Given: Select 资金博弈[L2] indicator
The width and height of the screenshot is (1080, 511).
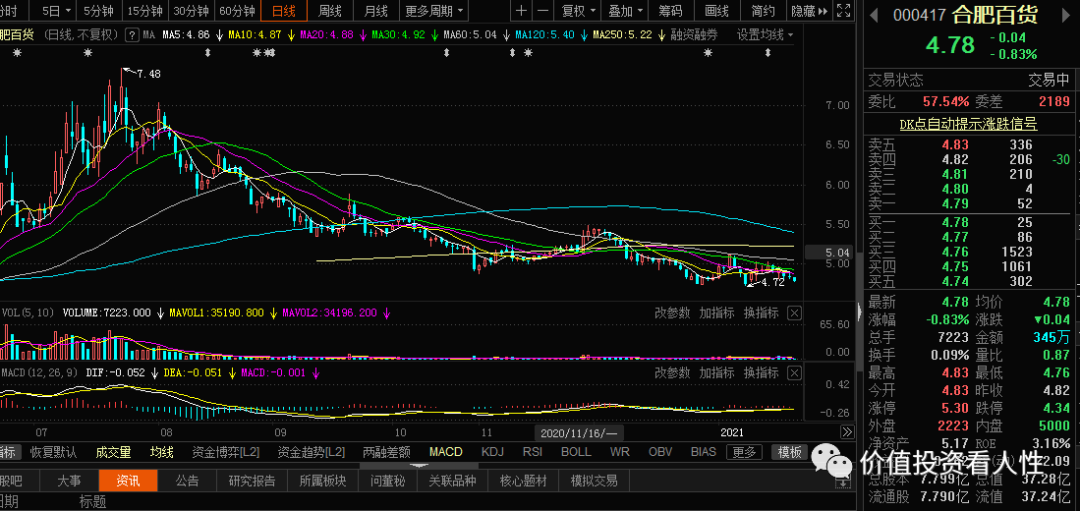Looking at the screenshot, I should 226,452.
